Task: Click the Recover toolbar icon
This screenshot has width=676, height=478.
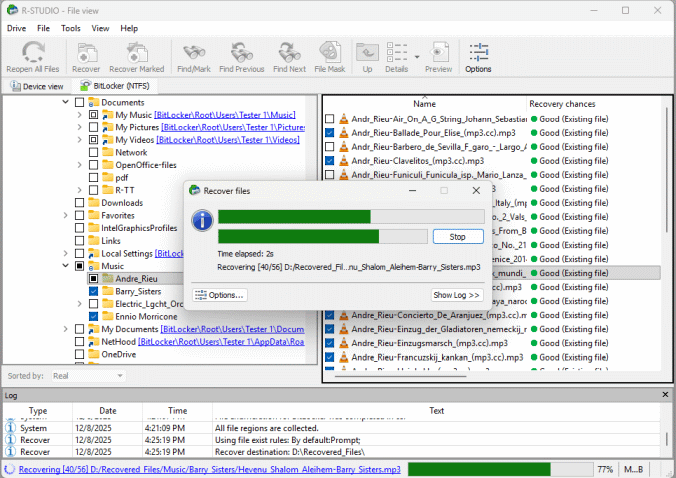Action: point(86,51)
